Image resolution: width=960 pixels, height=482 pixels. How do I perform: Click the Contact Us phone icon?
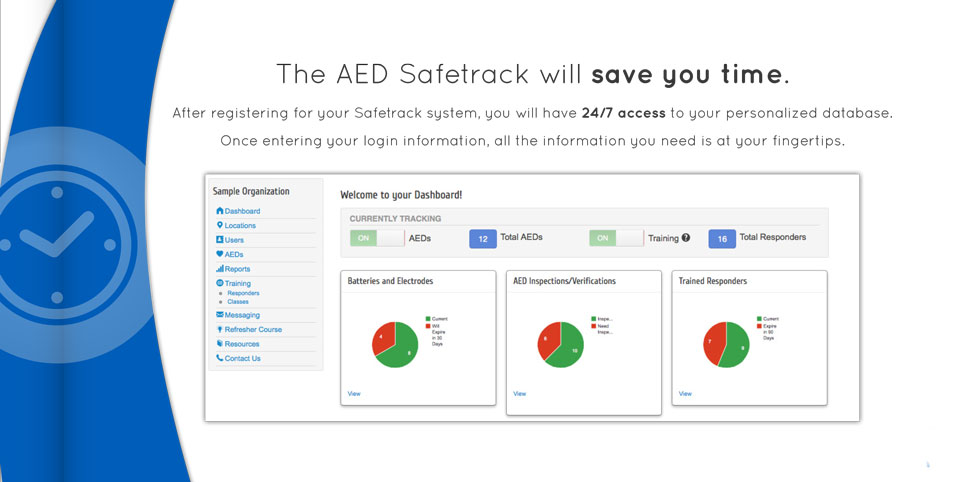pos(220,358)
